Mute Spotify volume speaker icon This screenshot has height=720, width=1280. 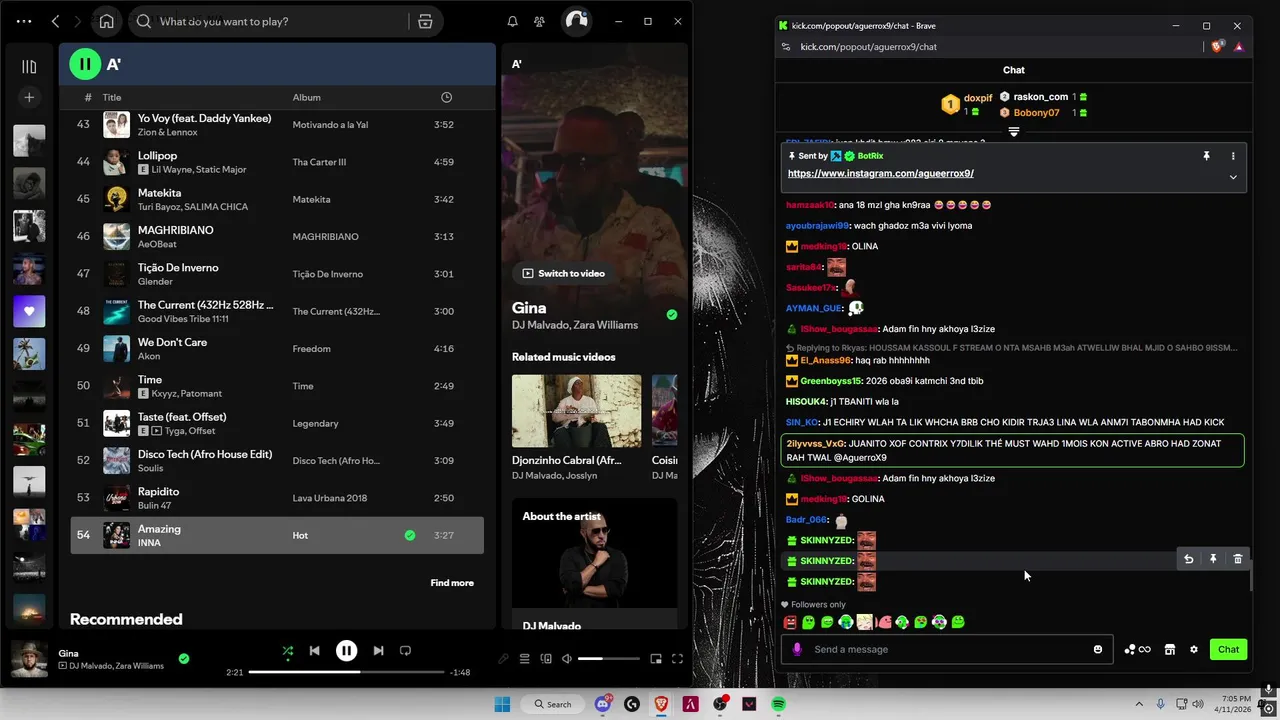pos(567,659)
